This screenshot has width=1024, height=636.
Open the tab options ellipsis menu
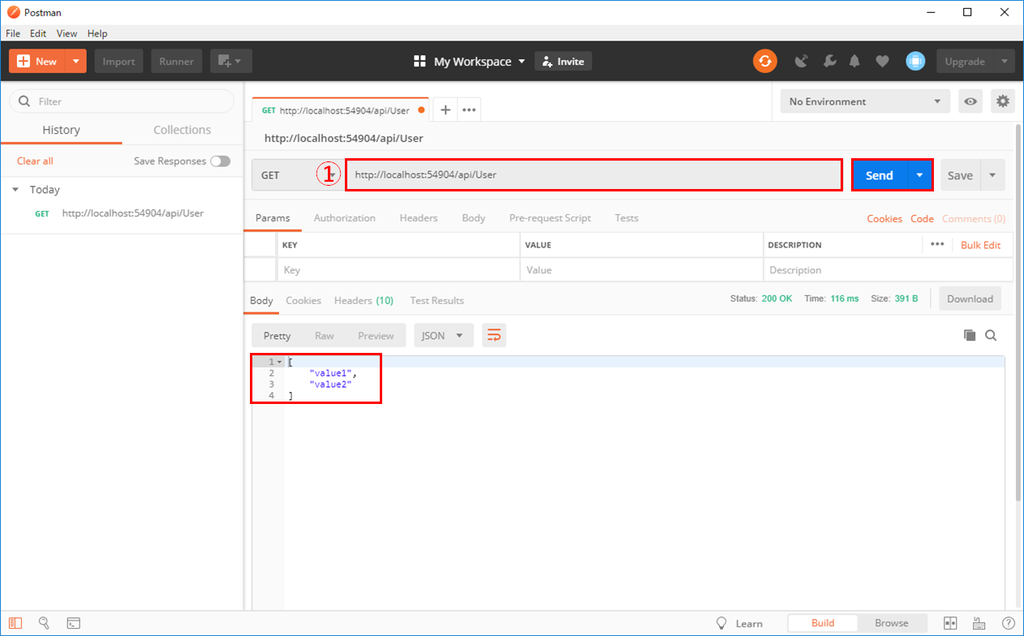pos(469,110)
